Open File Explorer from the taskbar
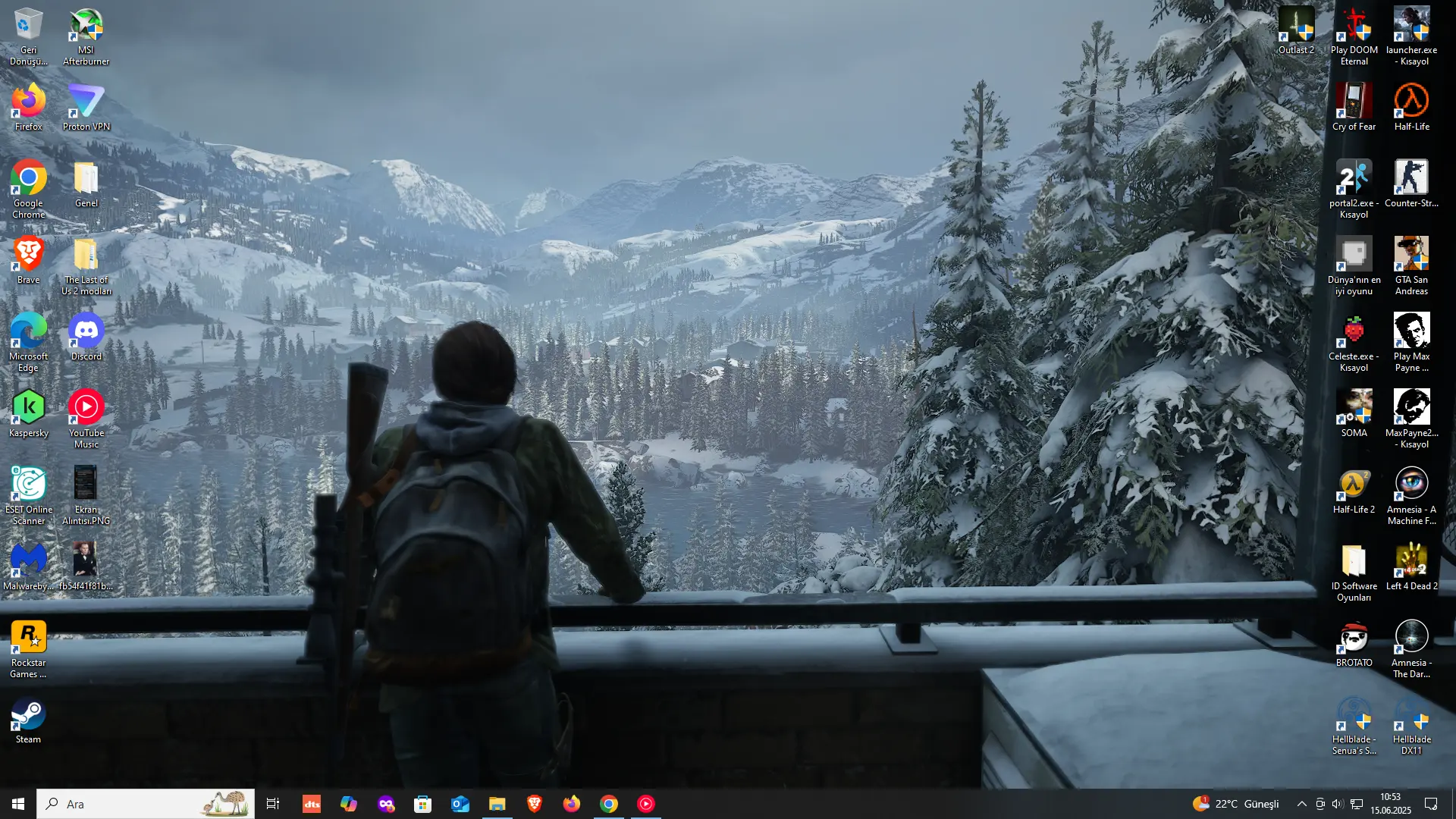Screen dimensions: 1456x819 pos(497,804)
